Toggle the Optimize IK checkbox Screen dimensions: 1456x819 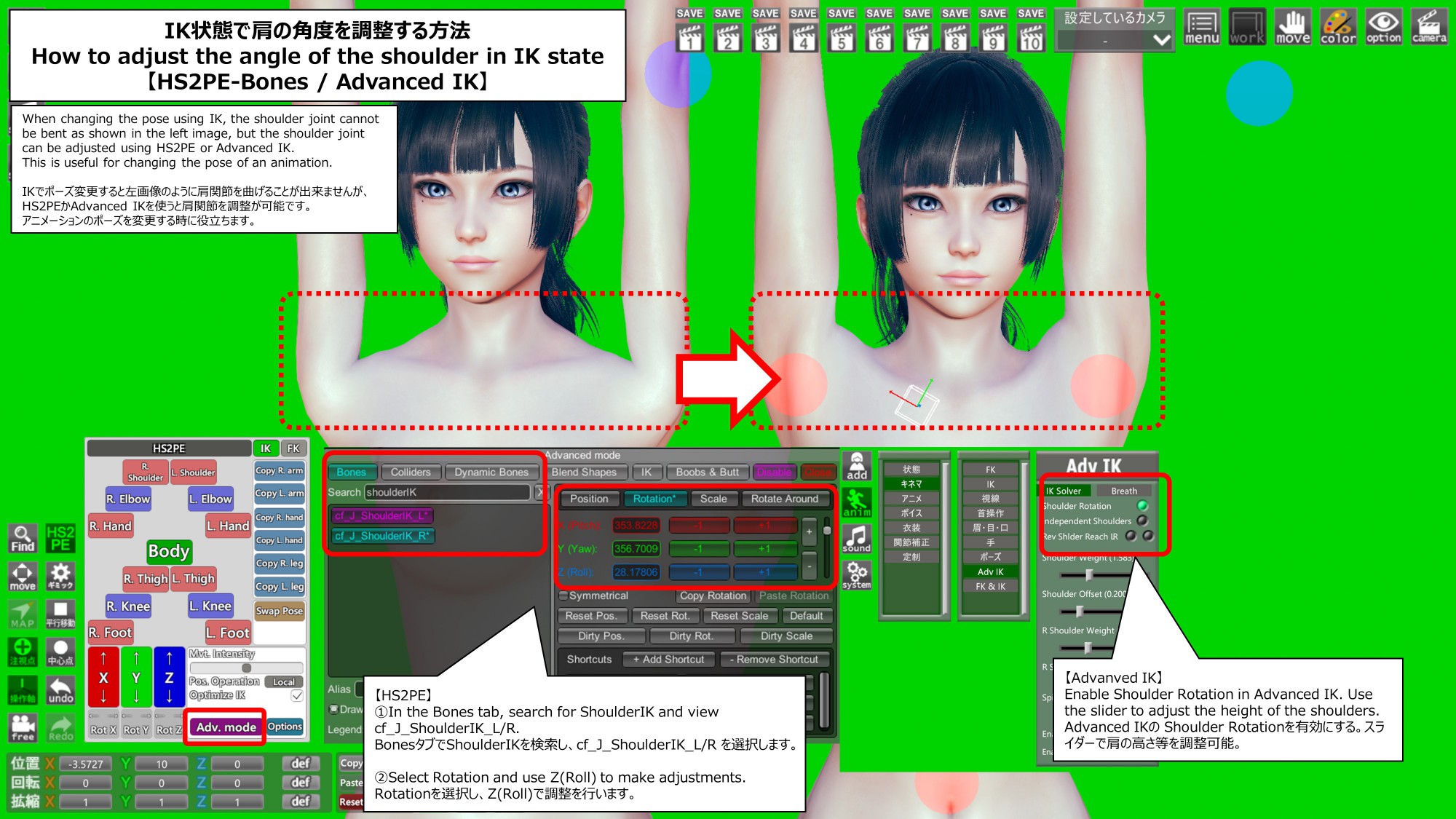(297, 696)
